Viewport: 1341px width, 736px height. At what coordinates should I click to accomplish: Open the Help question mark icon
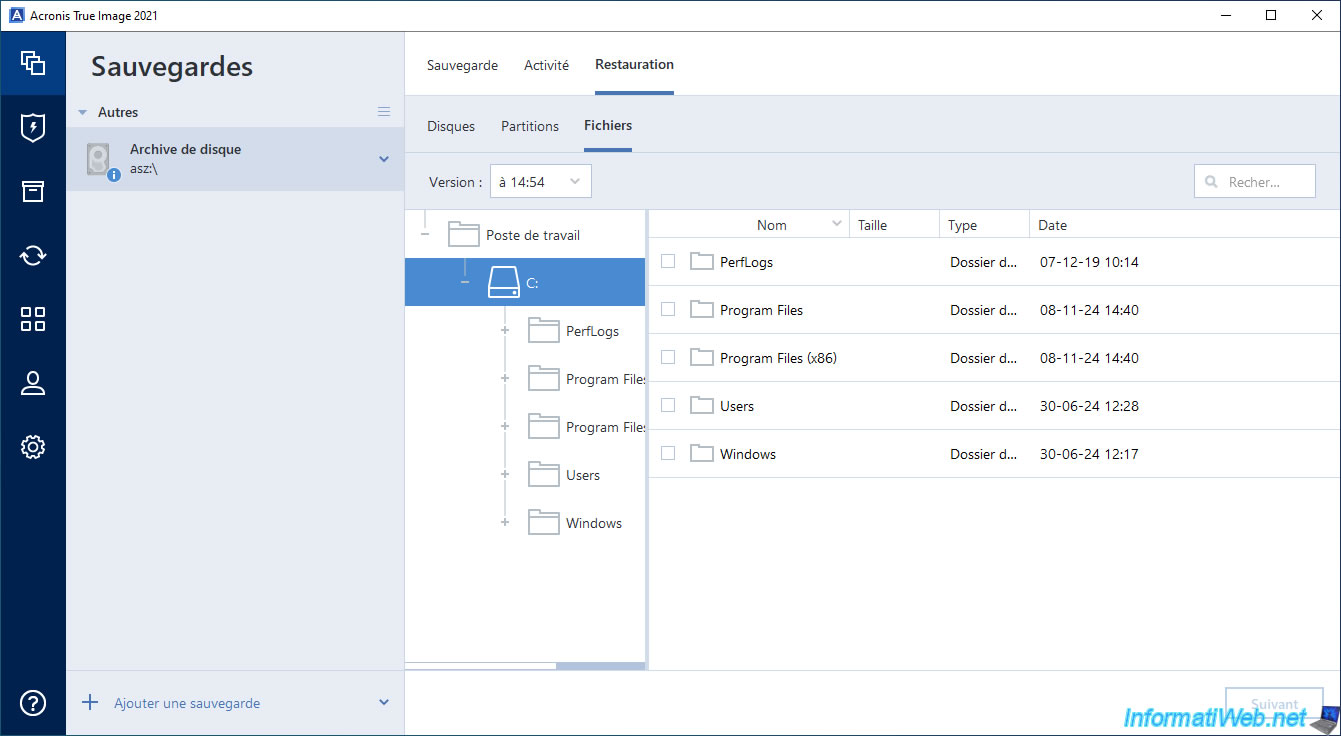[33, 703]
